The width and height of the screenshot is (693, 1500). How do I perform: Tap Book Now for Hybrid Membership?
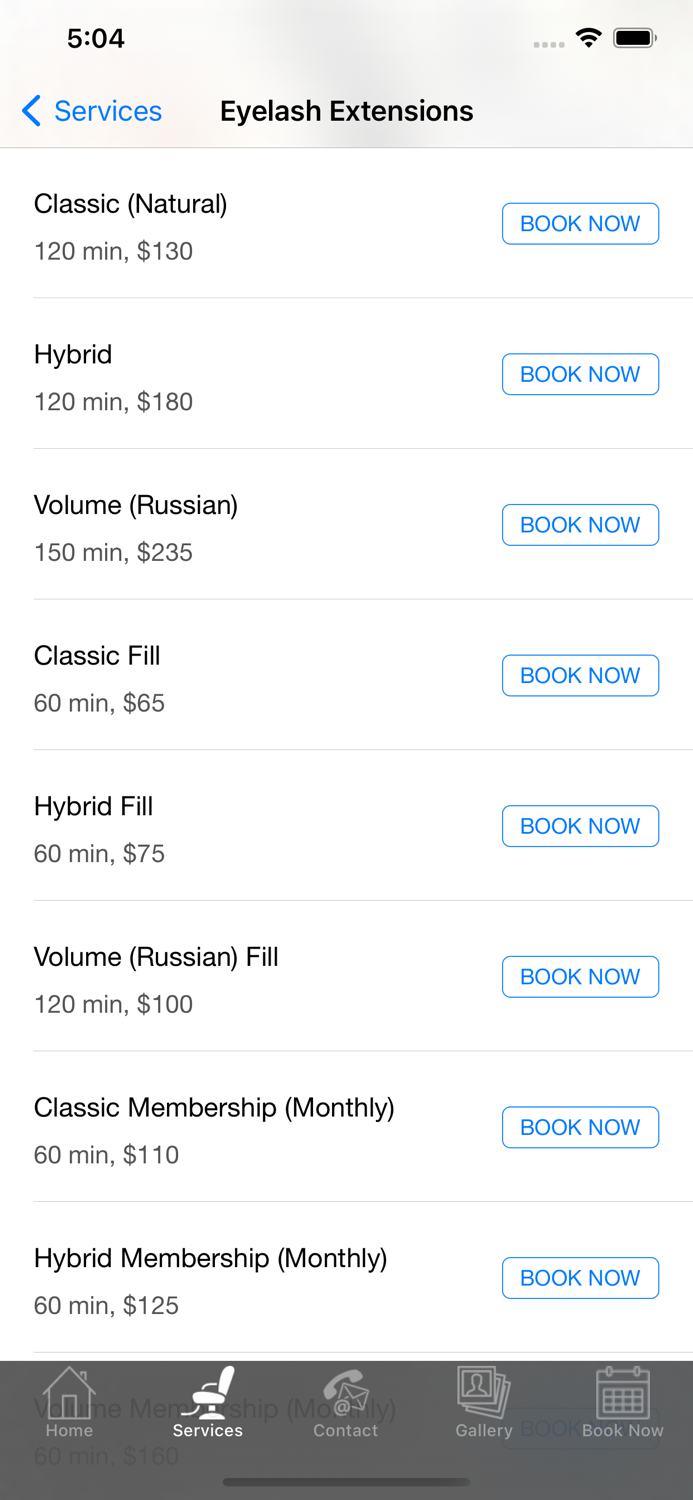tap(580, 1278)
